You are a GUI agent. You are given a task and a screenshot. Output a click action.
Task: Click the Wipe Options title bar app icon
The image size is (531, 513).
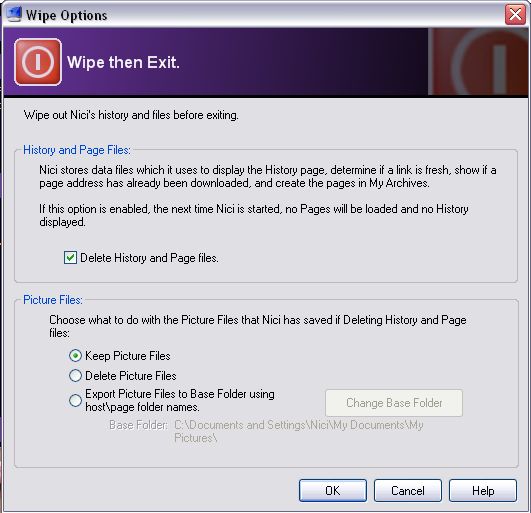[x=14, y=15]
